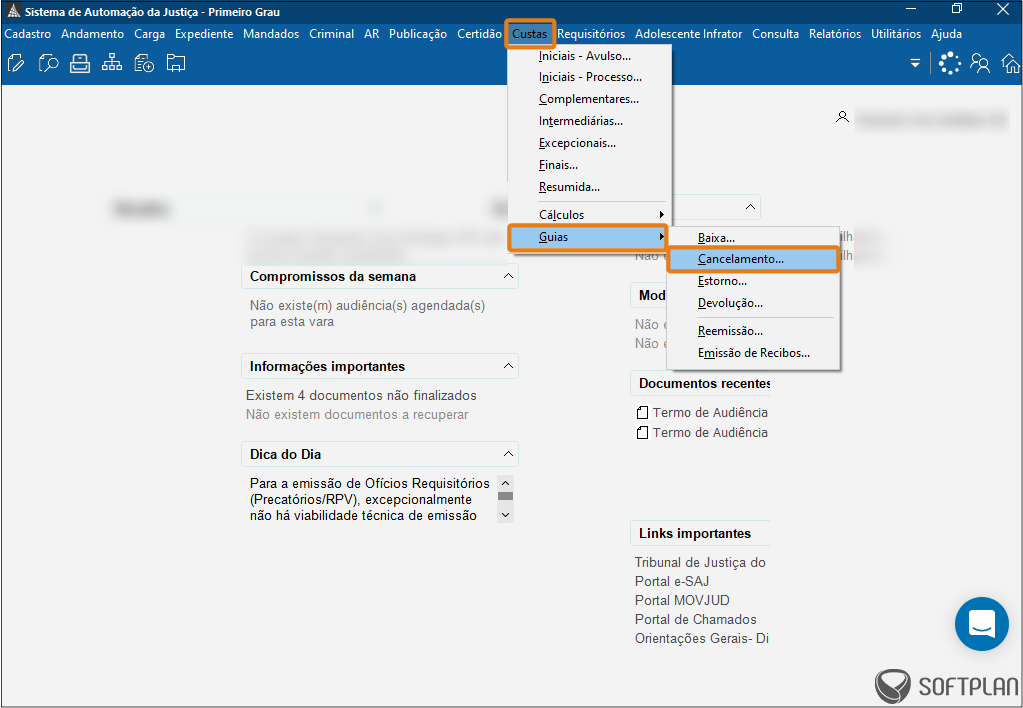Click the first Termo de Audiência document icon

(643, 412)
